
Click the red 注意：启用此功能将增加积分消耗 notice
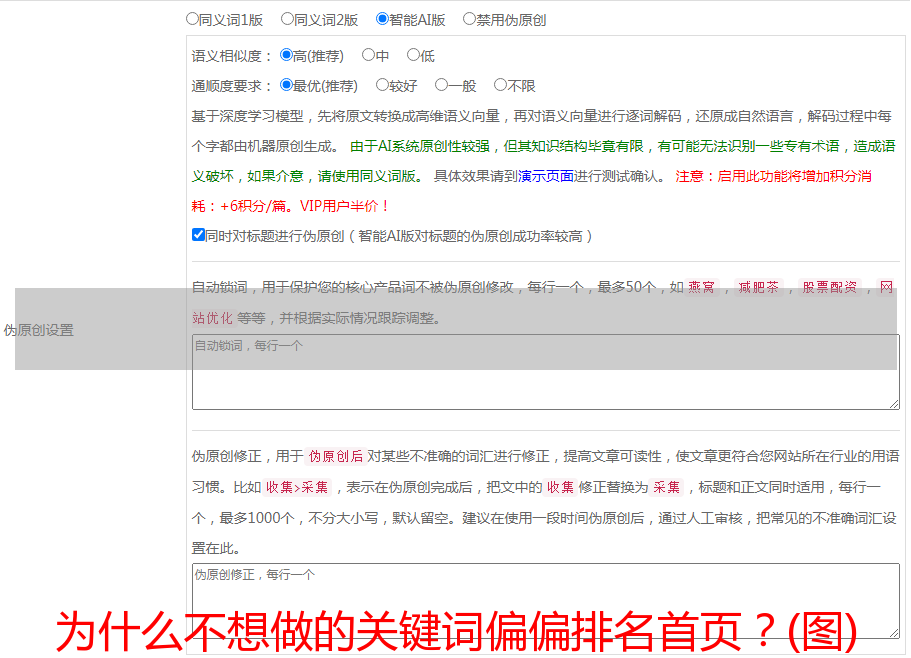[x=532, y=191]
